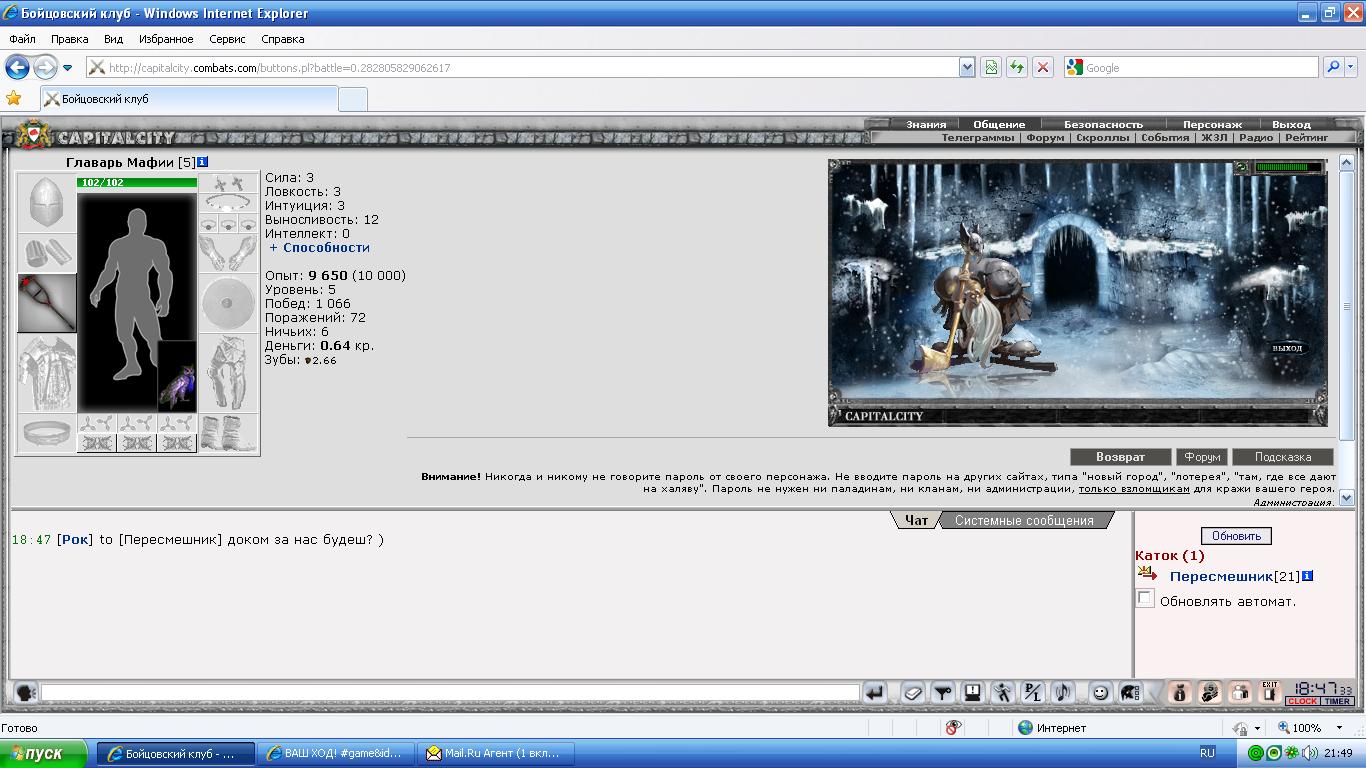The width and height of the screenshot is (1366, 768).
Task: Click the выход sign in scene
Action: (1287, 348)
